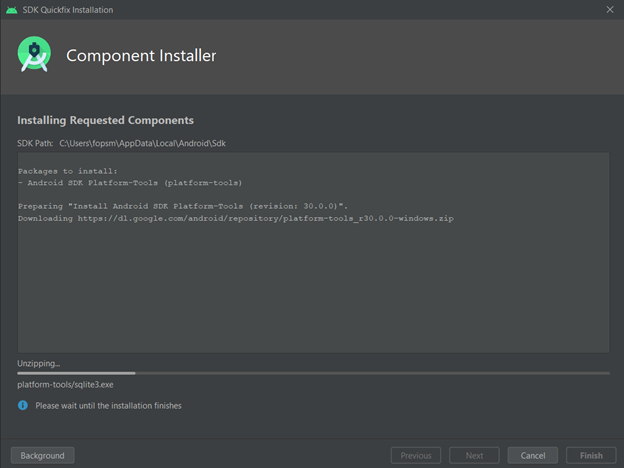The height and width of the screenshot is (468, 624).
Task: Click the Android icon in title bar
Action: (11, 10)
